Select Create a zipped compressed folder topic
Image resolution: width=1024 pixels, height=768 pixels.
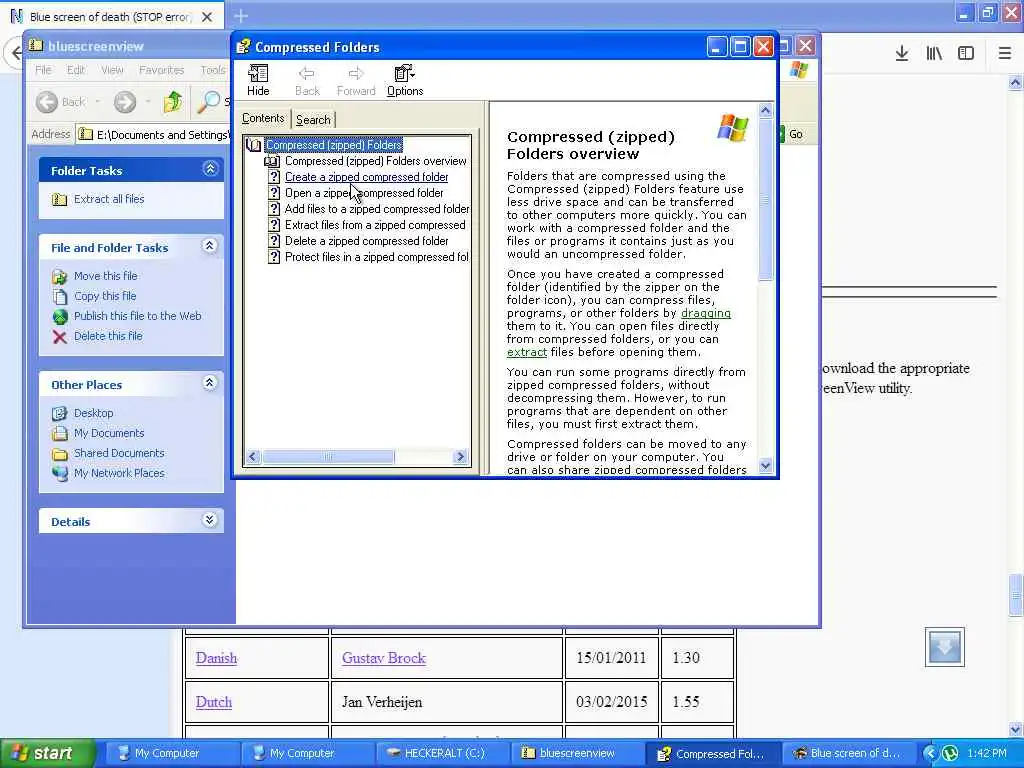[x=366, y=177]
